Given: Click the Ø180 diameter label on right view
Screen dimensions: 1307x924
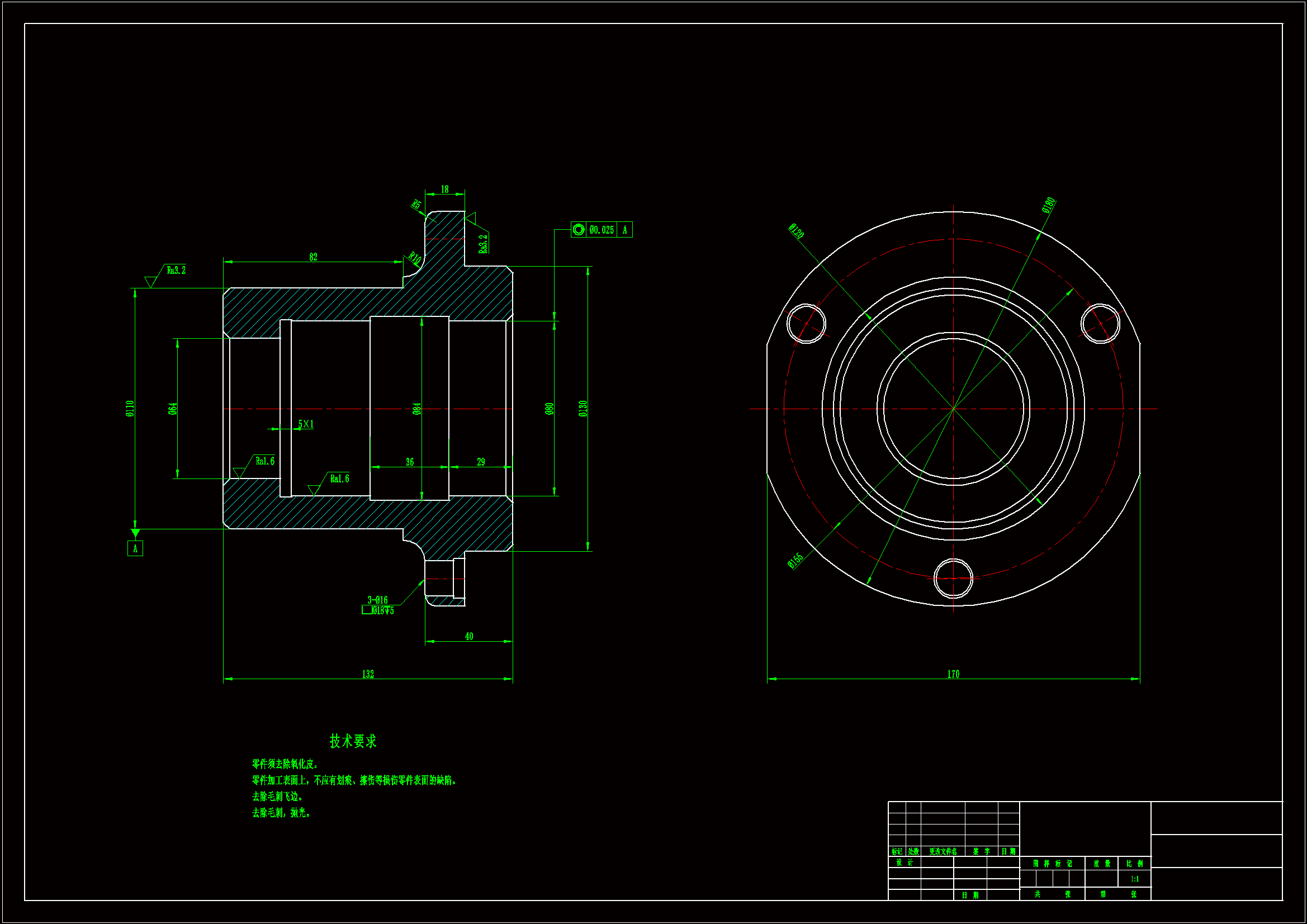Looking at the screenshot, I should (x=1049, y=205).
